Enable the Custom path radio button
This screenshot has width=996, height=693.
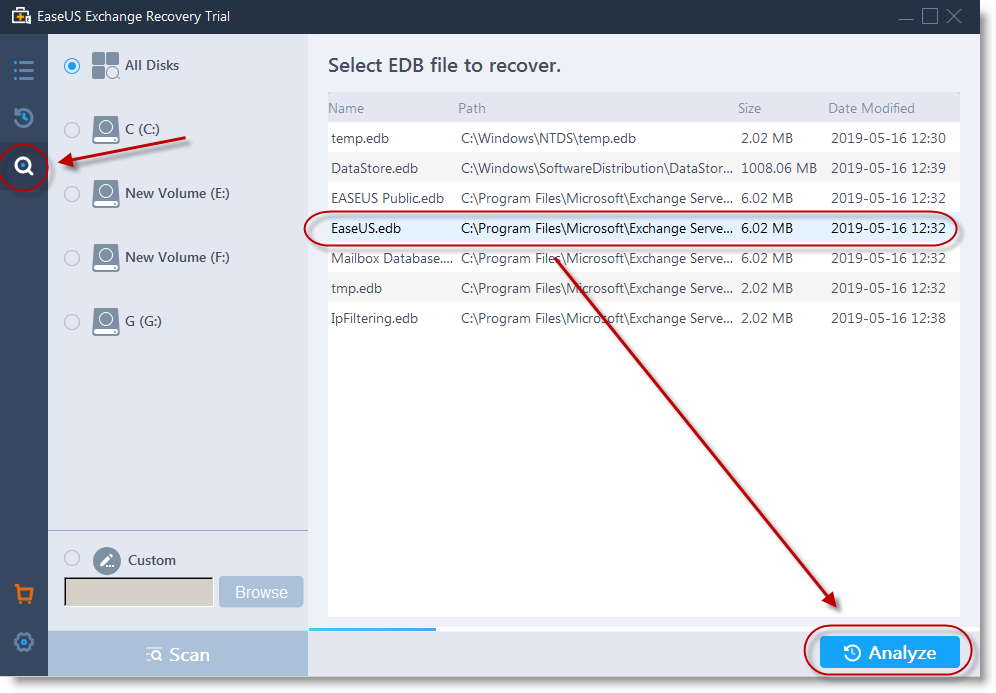[x=72, y=559]
